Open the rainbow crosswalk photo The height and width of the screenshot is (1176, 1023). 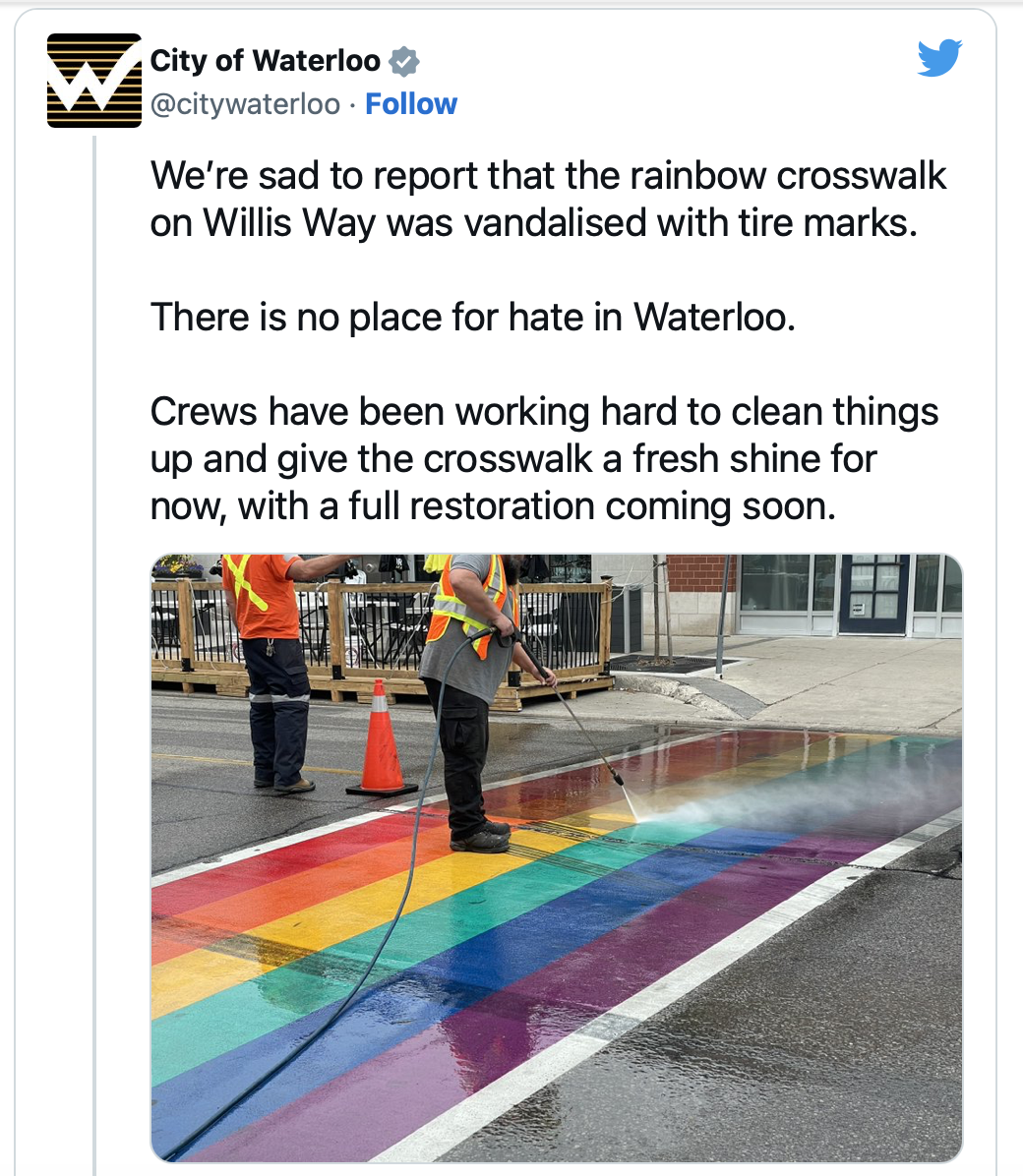[556, 858]
